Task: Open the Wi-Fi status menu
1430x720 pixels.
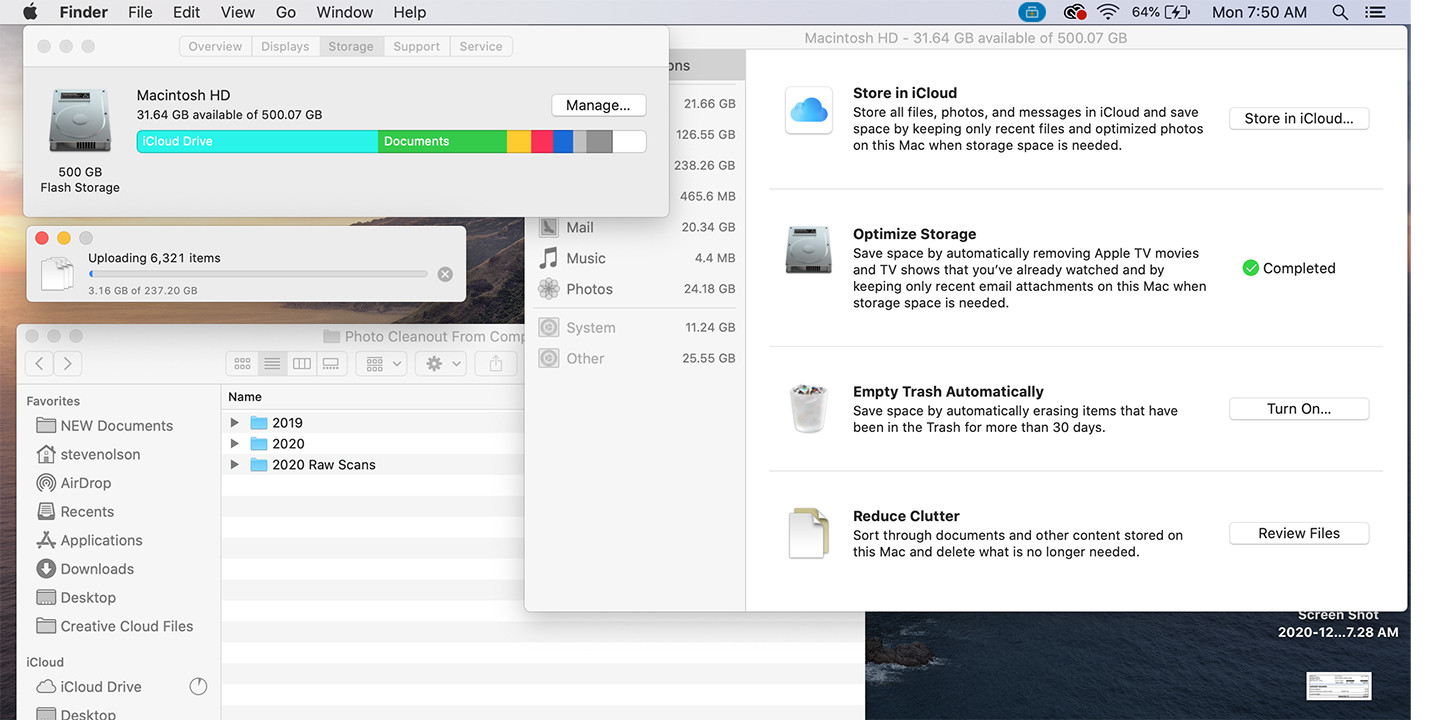Action: tap(1107, 12)
